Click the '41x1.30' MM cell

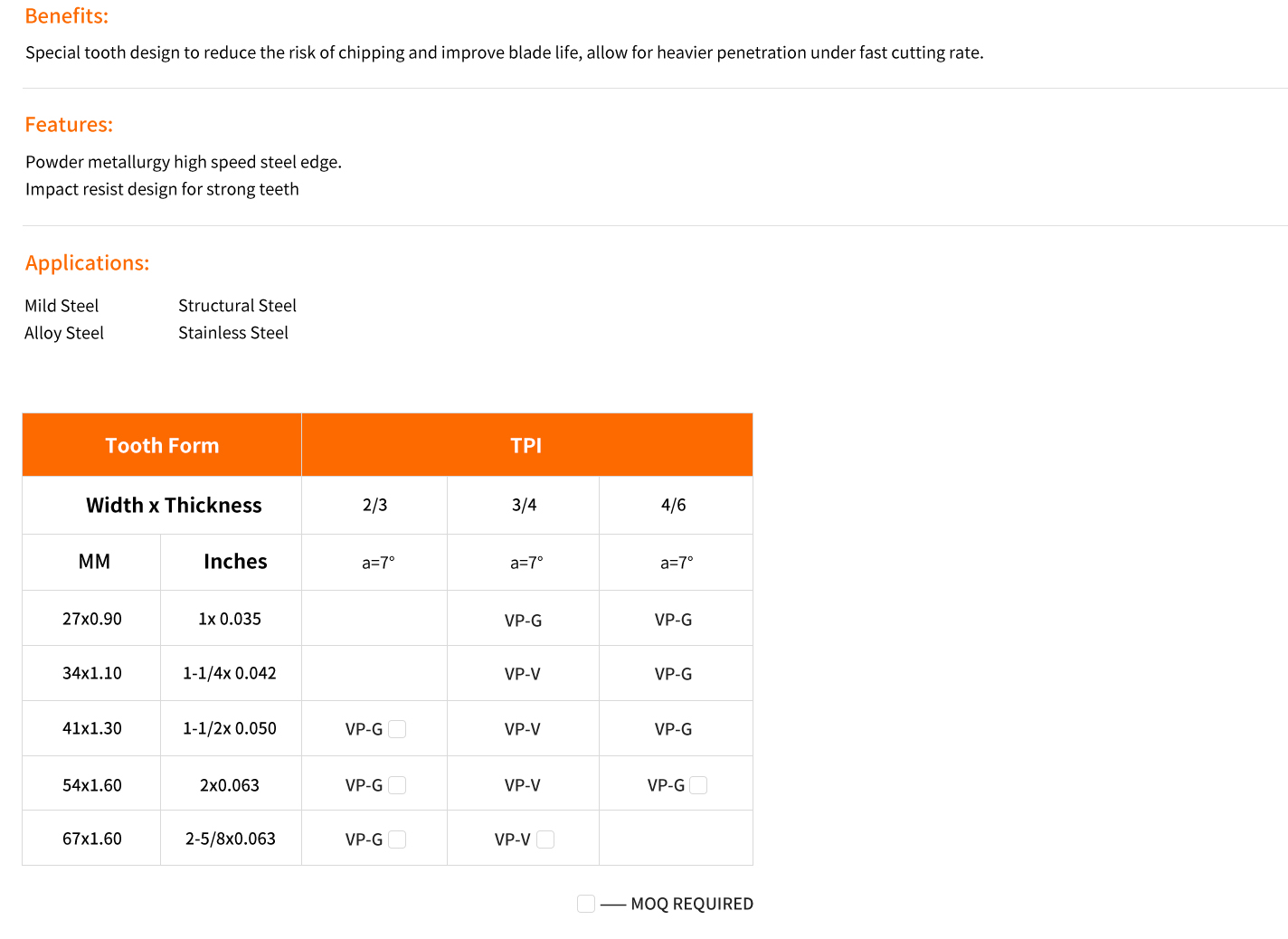[92, 728]
